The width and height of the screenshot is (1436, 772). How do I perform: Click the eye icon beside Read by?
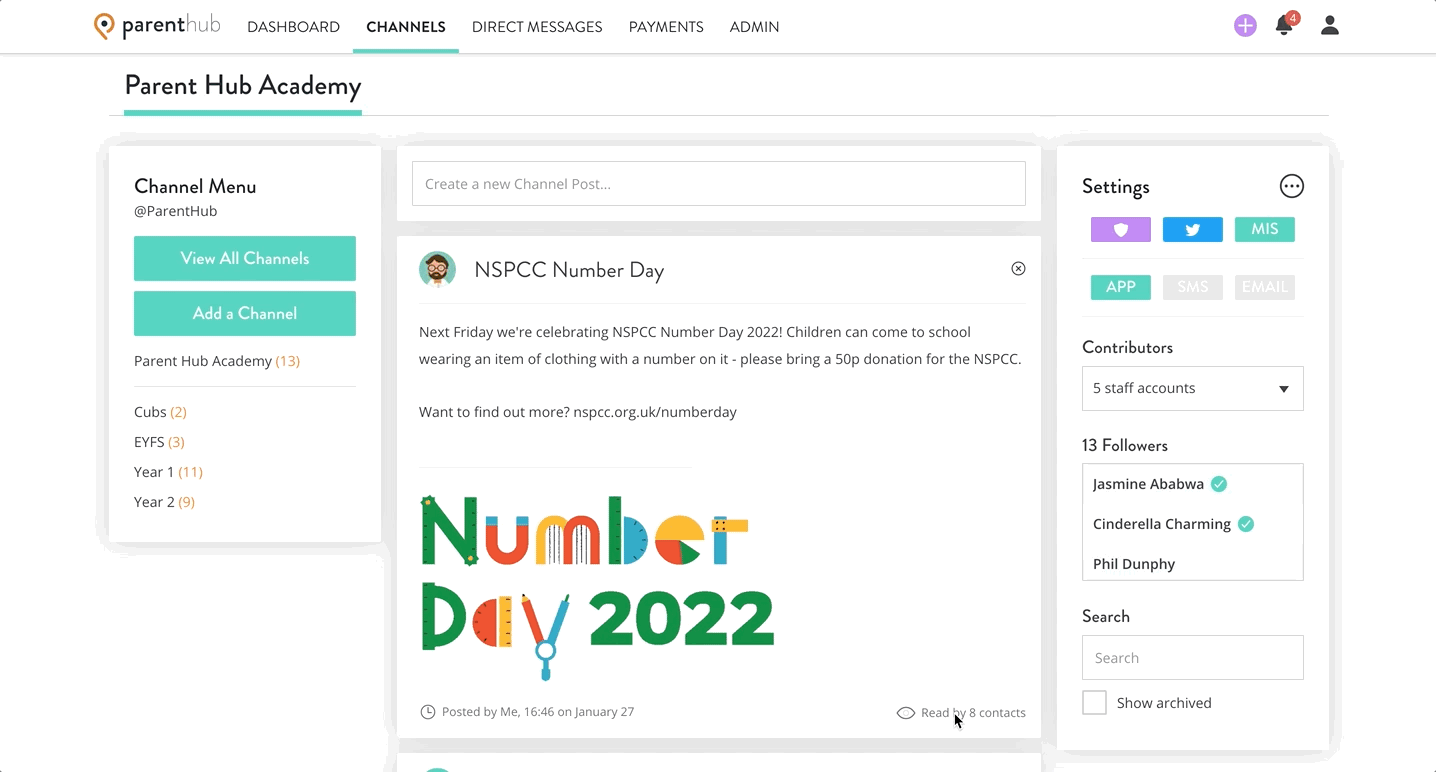pyautogui.click(x=906, y=713)
